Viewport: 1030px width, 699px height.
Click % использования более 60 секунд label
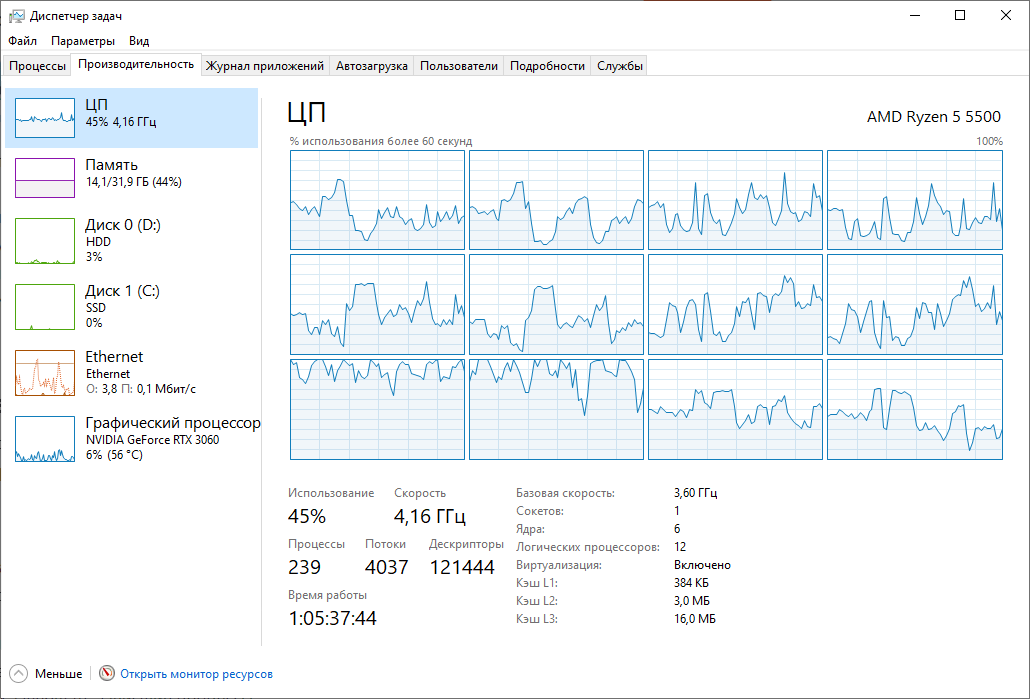point(380,141)
